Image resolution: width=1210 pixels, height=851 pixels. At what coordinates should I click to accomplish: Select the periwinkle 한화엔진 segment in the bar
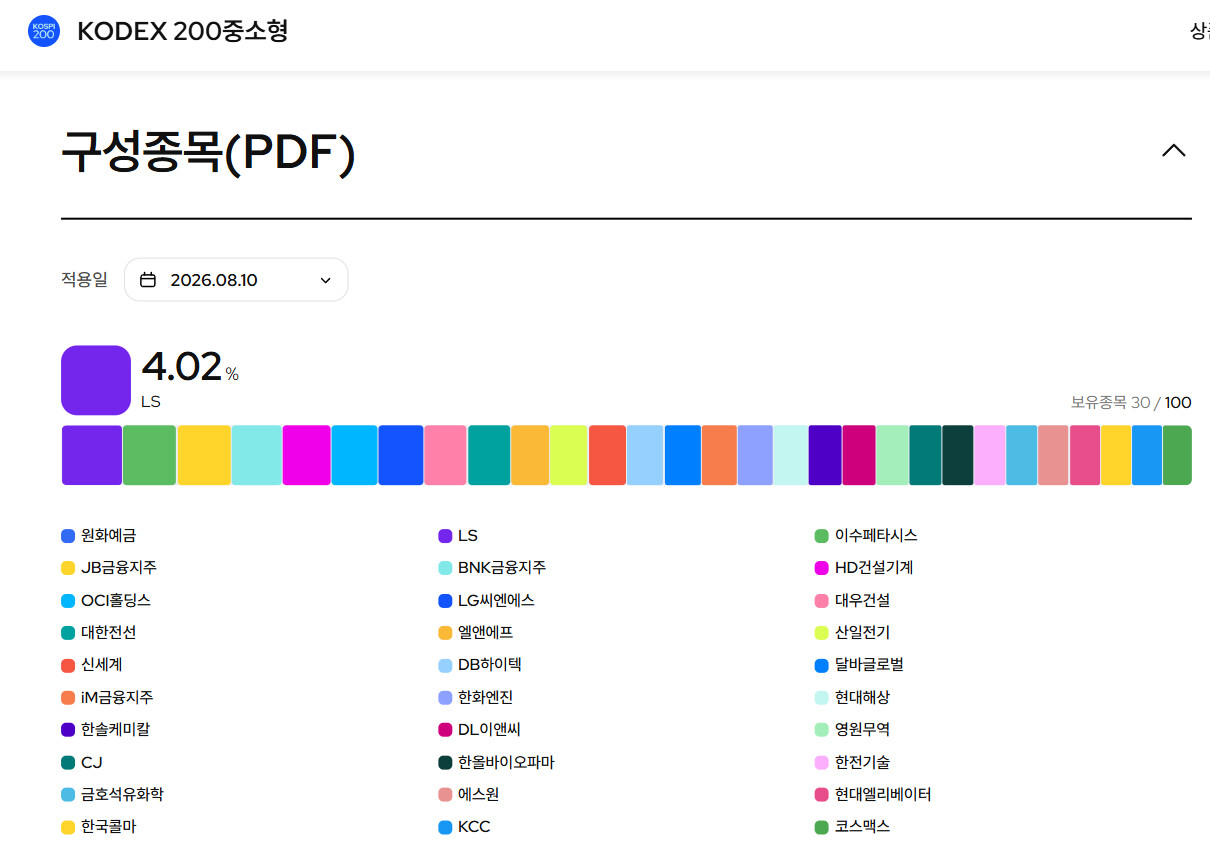pyautogui.click(x=755, y=455)
